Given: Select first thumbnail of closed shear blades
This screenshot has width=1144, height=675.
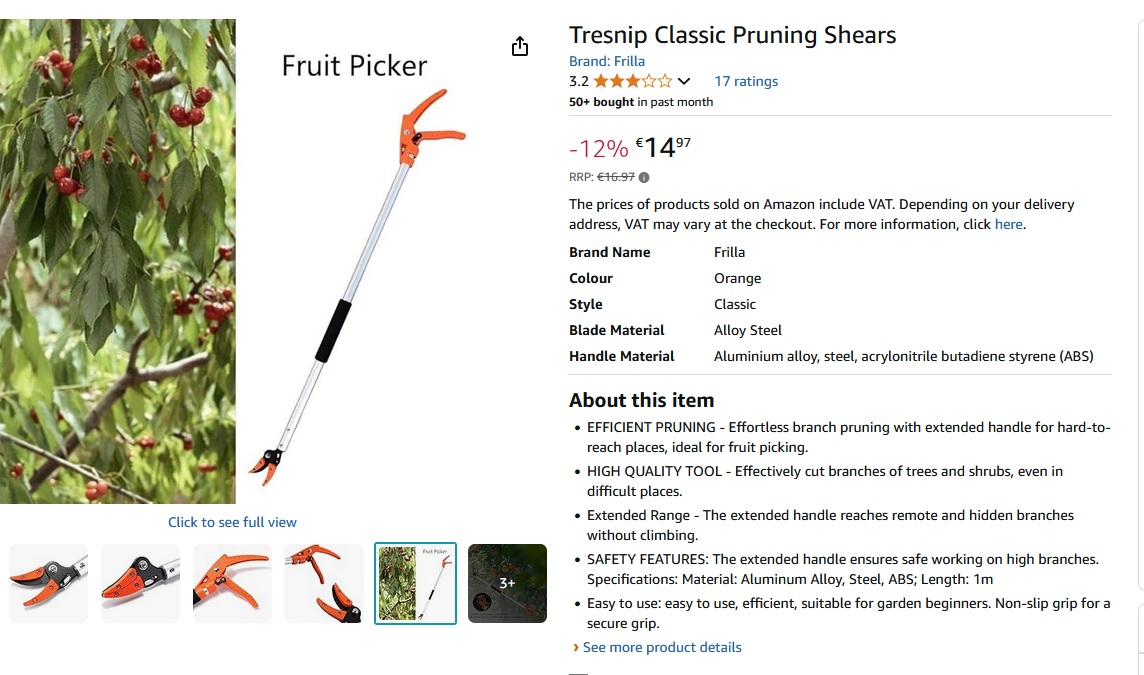Looking at the screenshot, I should pyautogui.click(x=48, y=583).
